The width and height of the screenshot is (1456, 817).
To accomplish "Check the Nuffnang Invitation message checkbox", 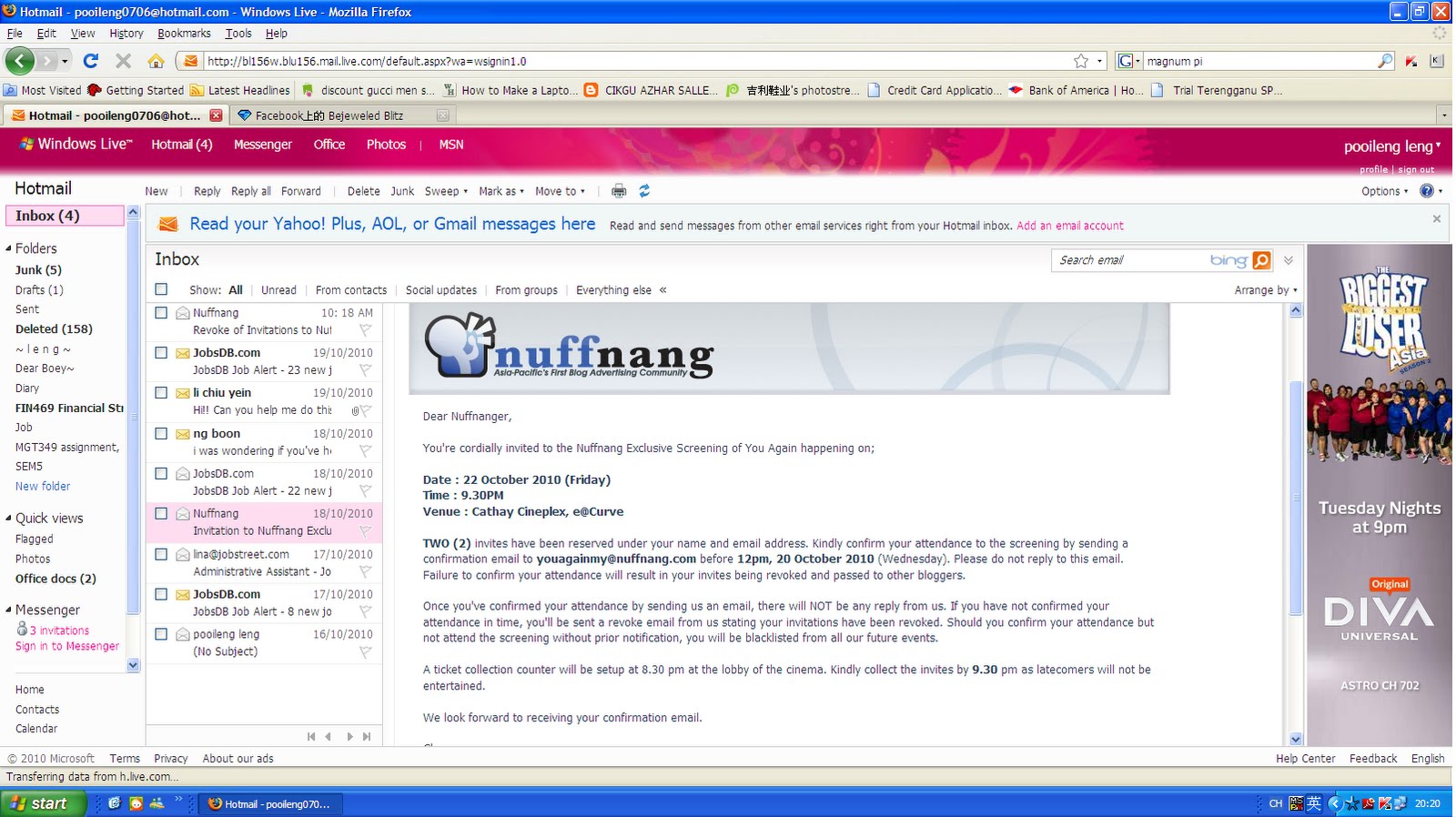I will (161, 513).
